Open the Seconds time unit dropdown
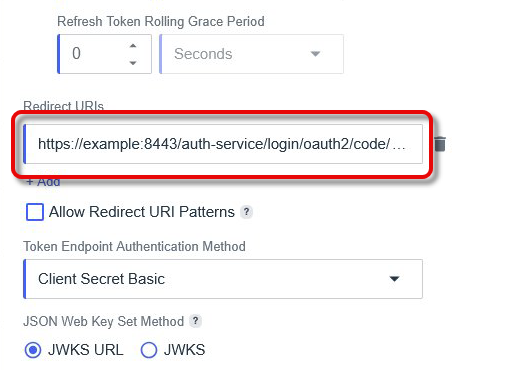 coord(252,54)
